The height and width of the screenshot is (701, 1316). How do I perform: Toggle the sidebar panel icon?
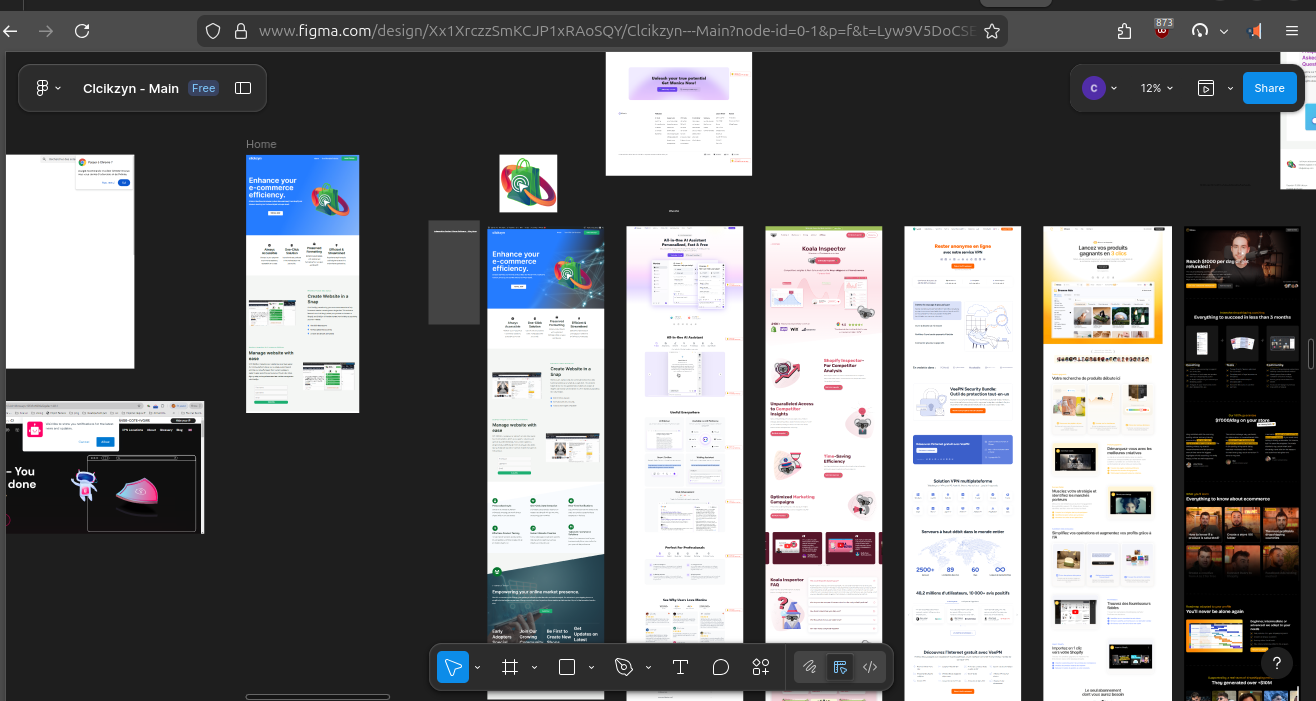point(243,88)
